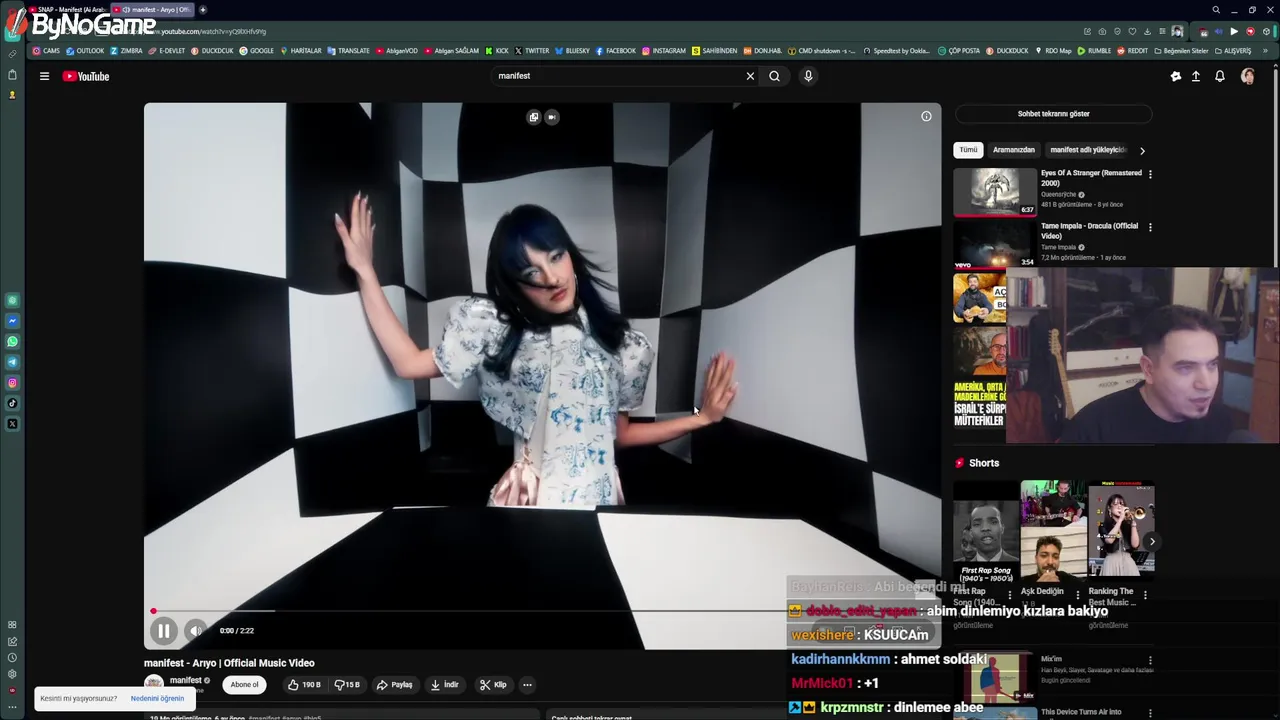Open the E-DEVLET bookmark
This screenshot has width=1280, height=720.
(x=166, y=51)
